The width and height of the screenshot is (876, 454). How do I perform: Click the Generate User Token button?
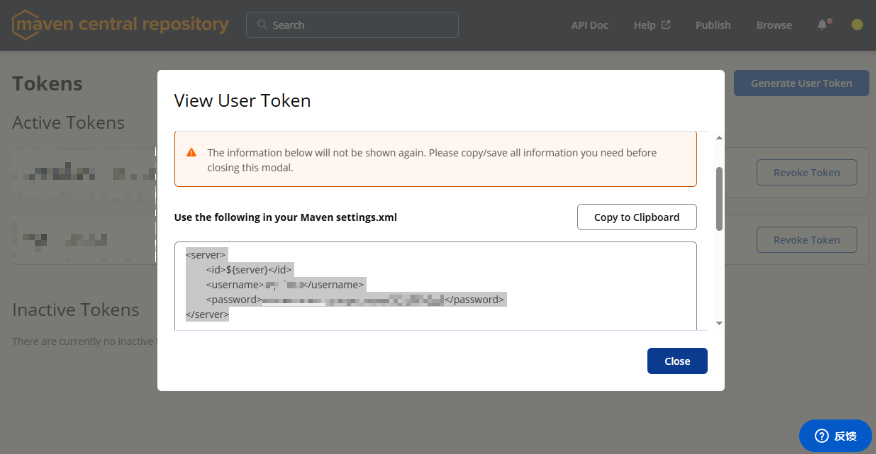801,83
